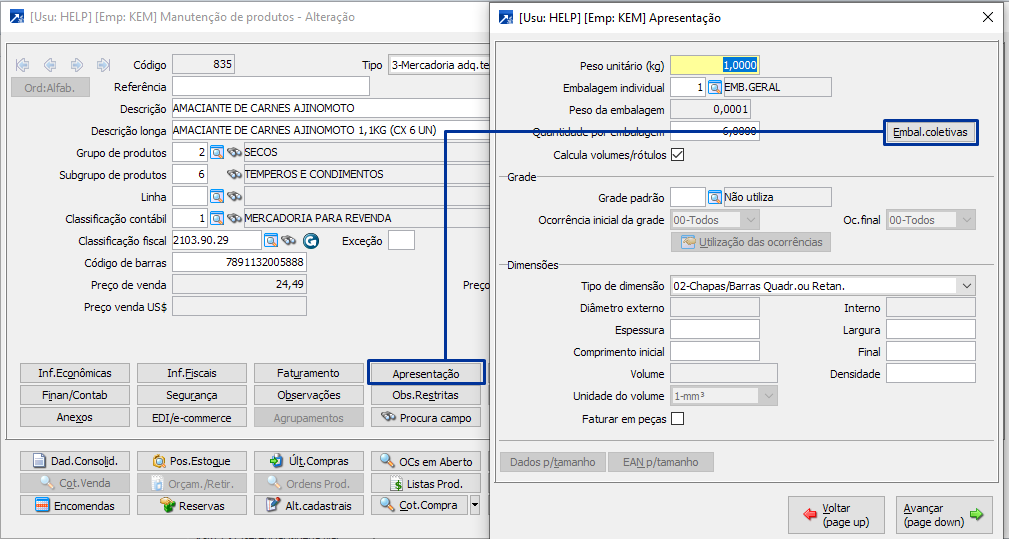Click the lookup icon beside Grupo de produtos
Screen dimensions: 1009x539
click(x=217, y=152)
